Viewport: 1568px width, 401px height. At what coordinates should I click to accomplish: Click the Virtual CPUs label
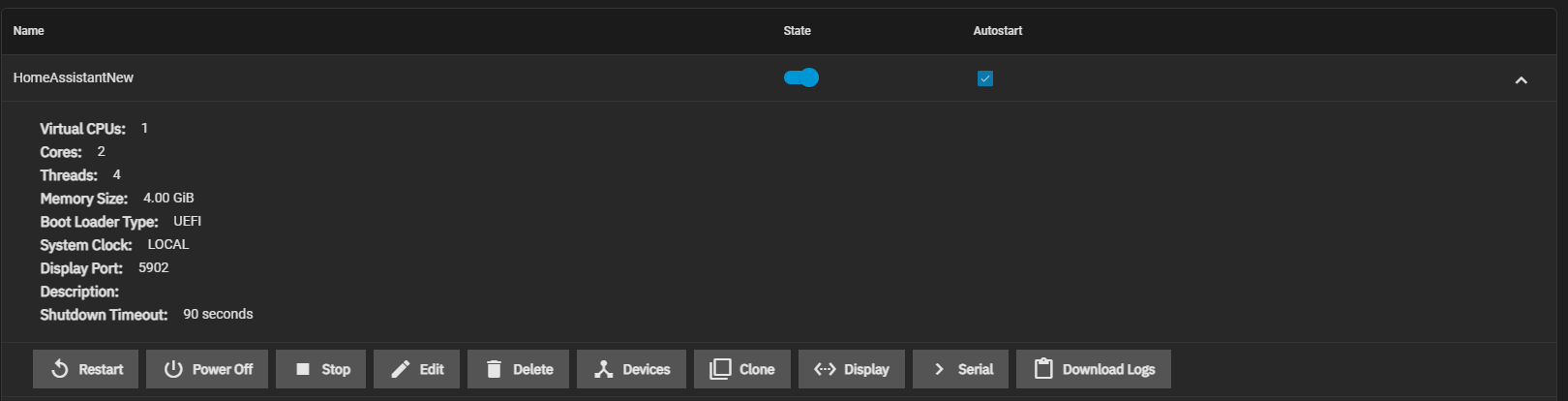[82, 129]
